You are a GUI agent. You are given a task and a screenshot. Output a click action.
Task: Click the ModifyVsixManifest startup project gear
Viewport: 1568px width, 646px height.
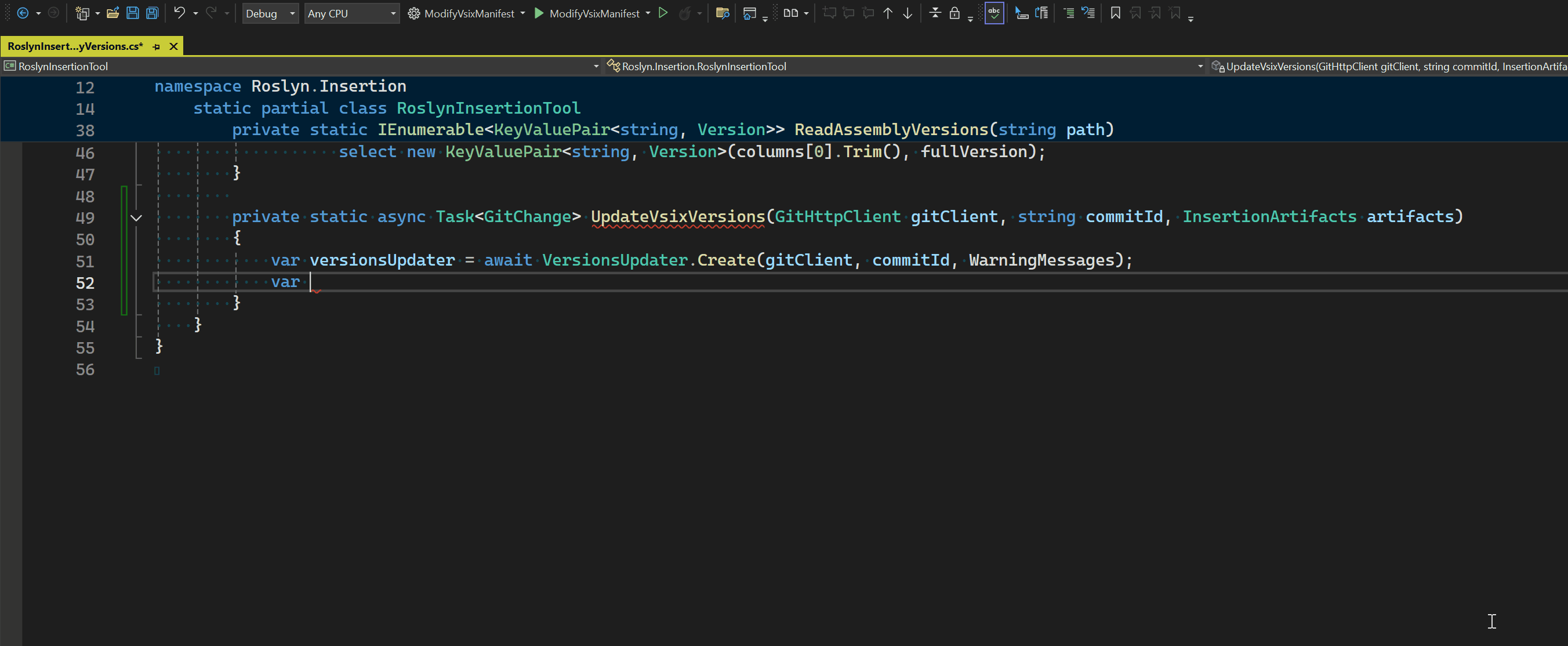click(x=414, y=13)
